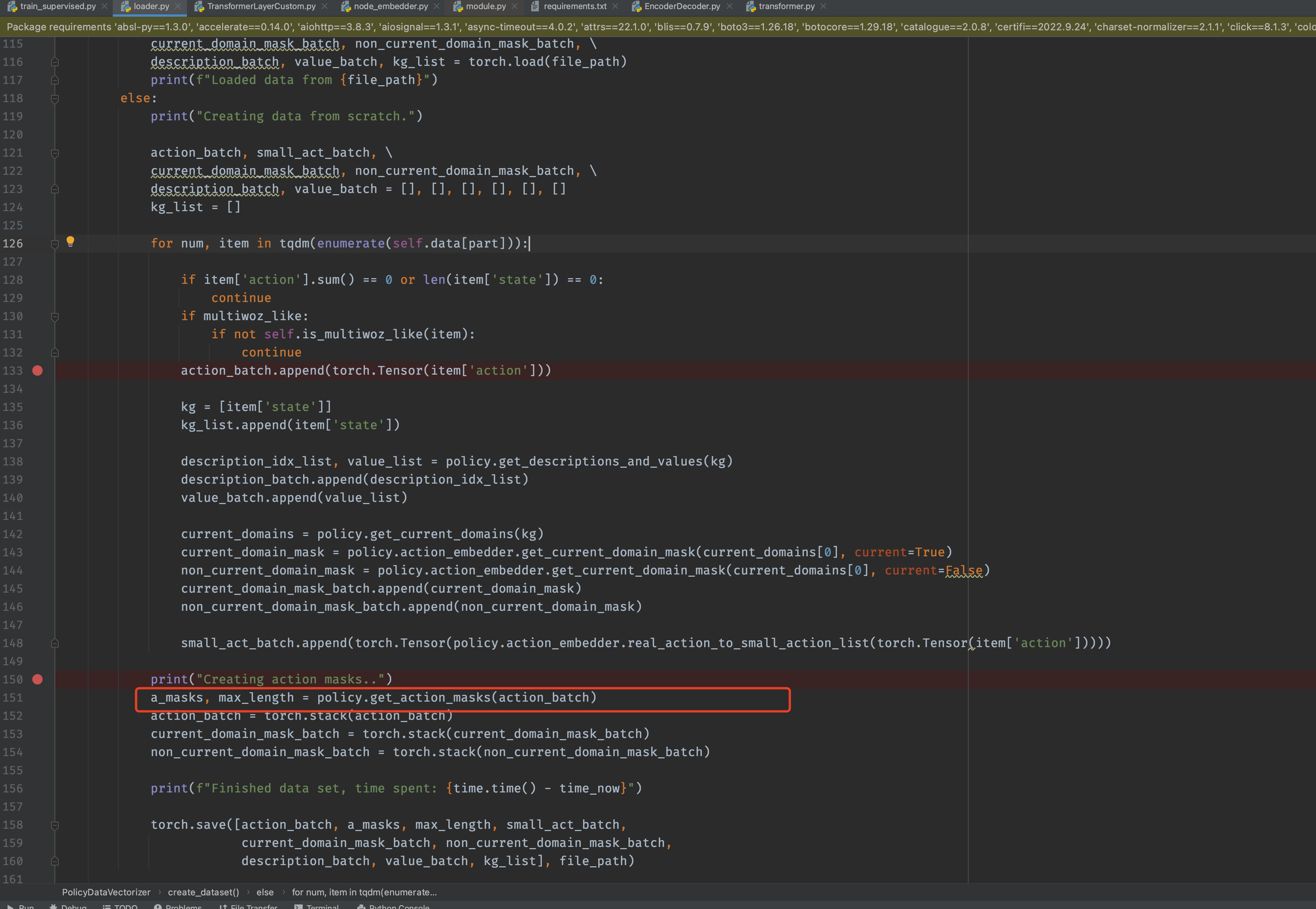Open the Terminal tool window
Viewport: 1316px width, 909px height.
click(322, 906)
